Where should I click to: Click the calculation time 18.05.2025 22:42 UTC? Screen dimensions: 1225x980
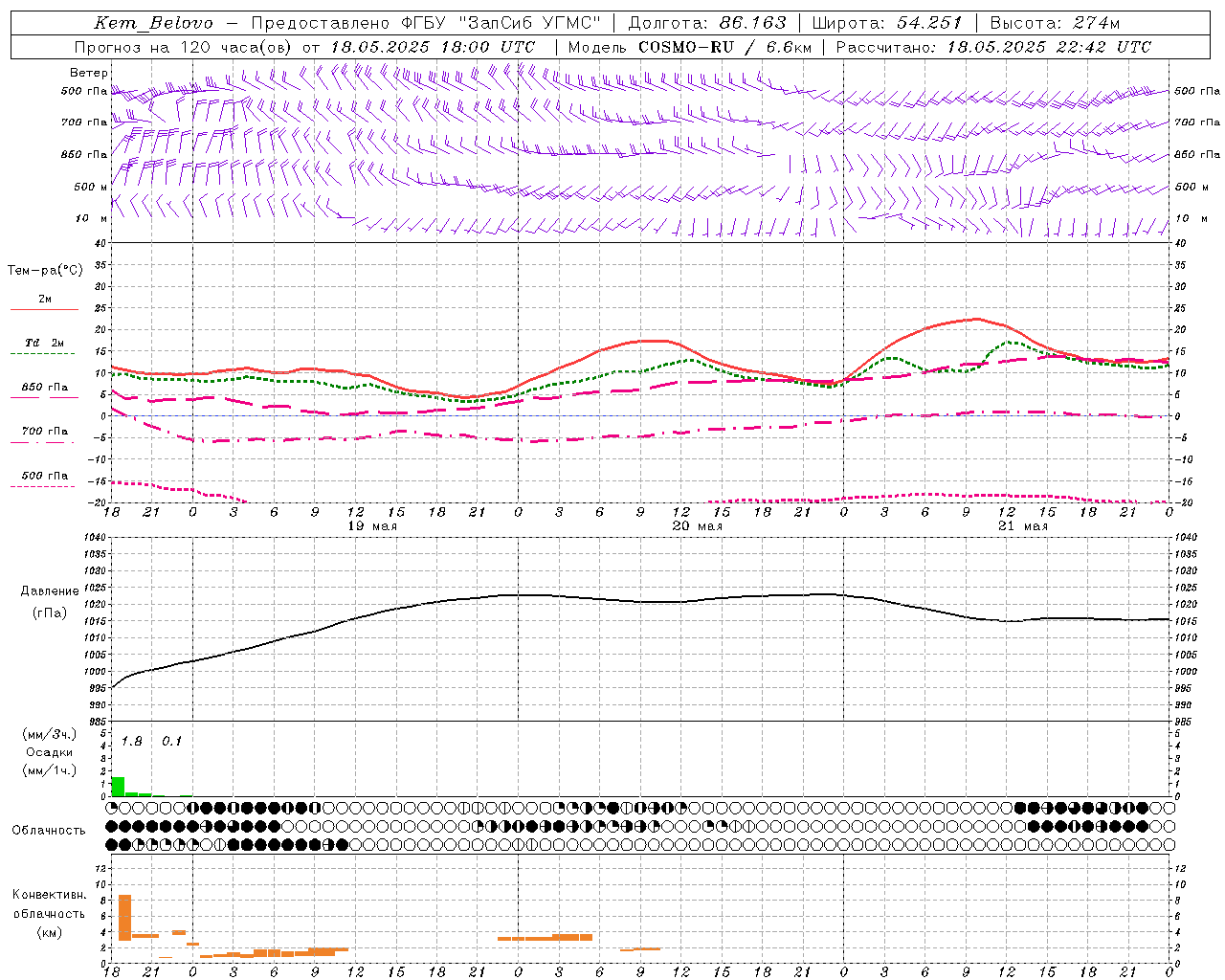click(1049, 47)
